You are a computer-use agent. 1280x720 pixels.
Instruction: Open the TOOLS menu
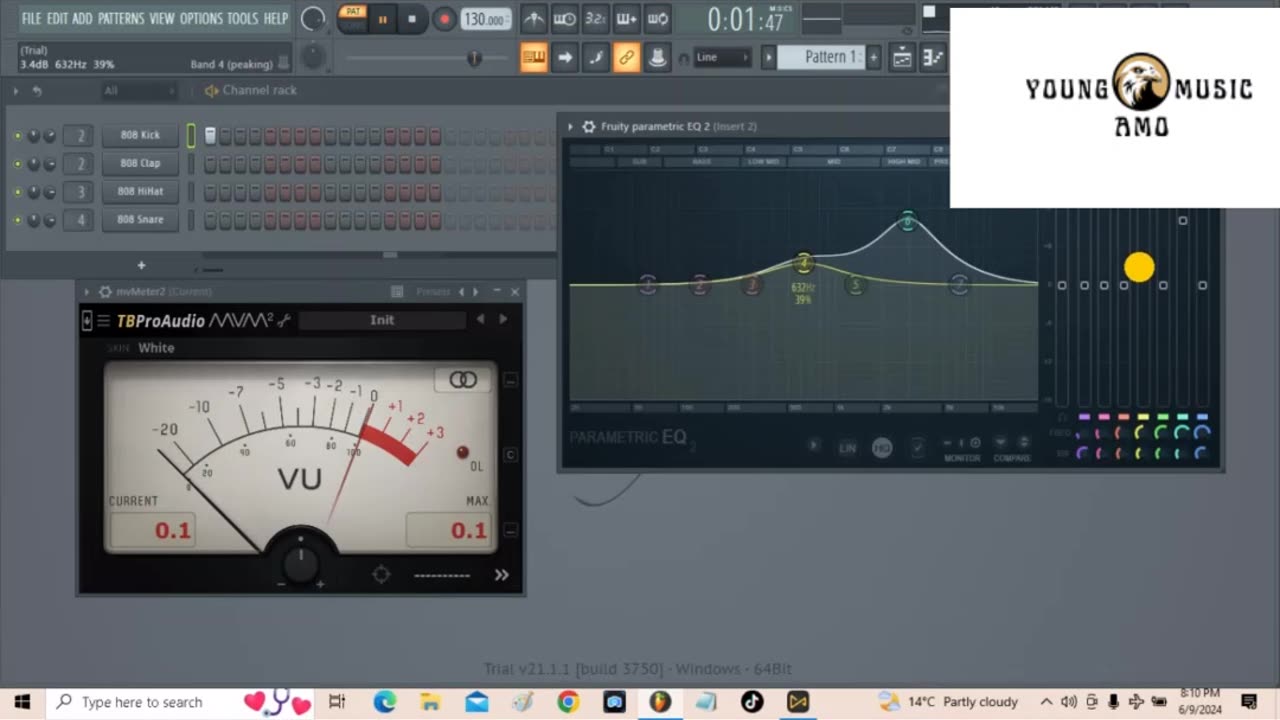click(x=242, y=18)
